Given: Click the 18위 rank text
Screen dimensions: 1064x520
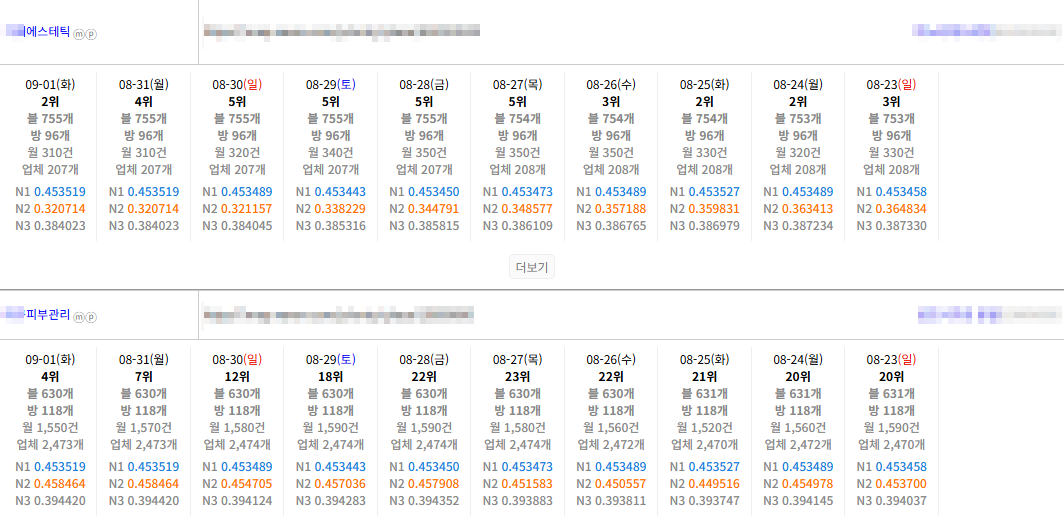Looking at the screenshot, I should [330, 375].
